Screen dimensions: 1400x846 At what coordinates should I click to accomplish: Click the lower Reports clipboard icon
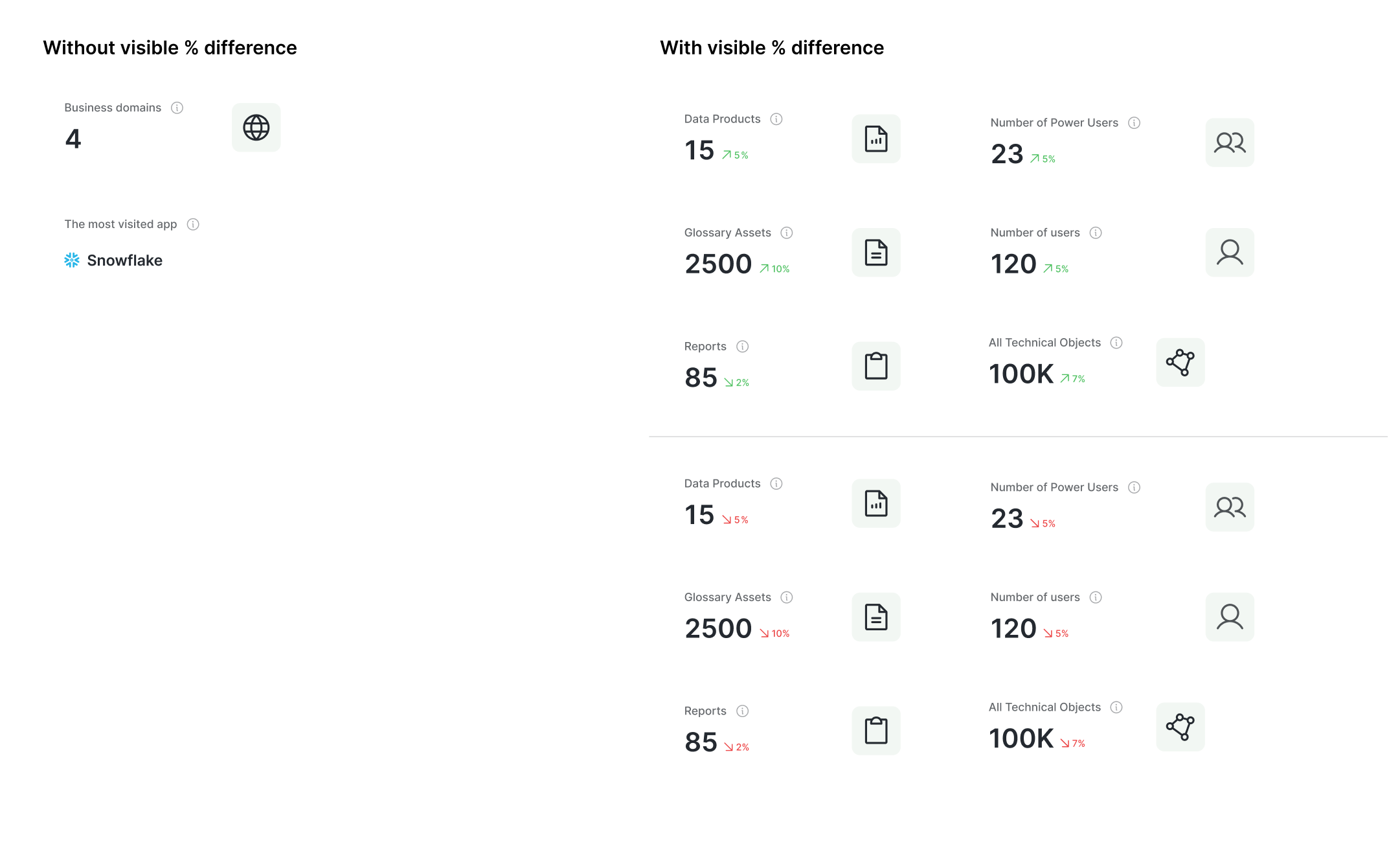[875, 730]
